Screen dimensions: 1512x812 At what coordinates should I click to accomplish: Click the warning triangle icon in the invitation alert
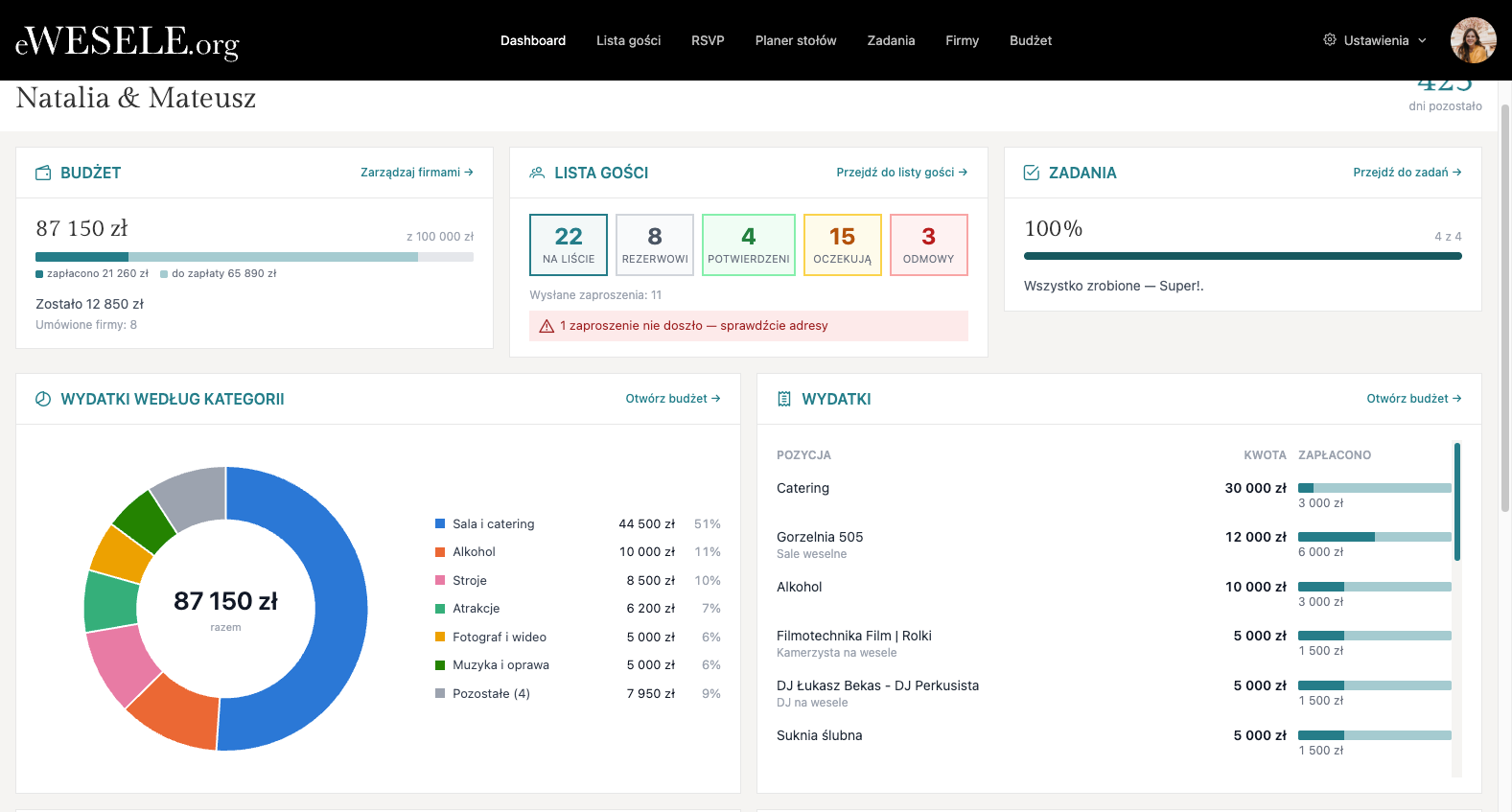[547, 326]
